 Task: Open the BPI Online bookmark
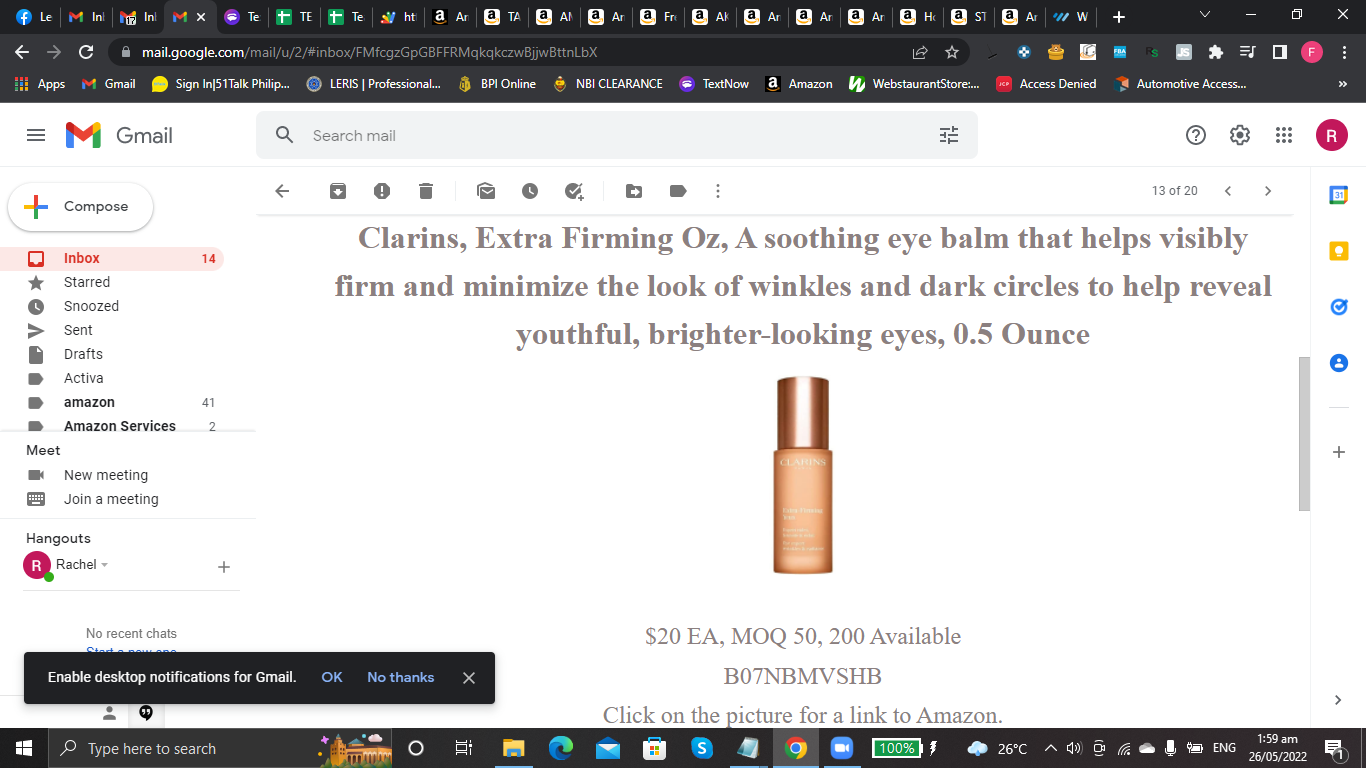click(496, 84)
